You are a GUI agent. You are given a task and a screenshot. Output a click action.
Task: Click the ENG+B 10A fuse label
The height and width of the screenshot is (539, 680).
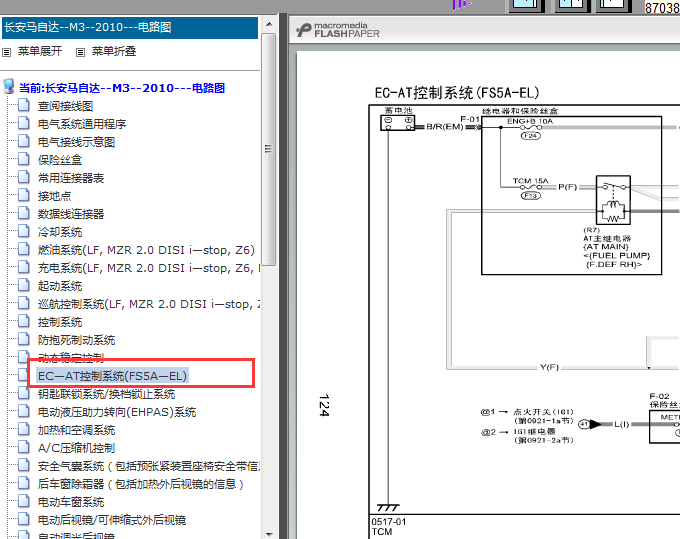coord(530,121)
